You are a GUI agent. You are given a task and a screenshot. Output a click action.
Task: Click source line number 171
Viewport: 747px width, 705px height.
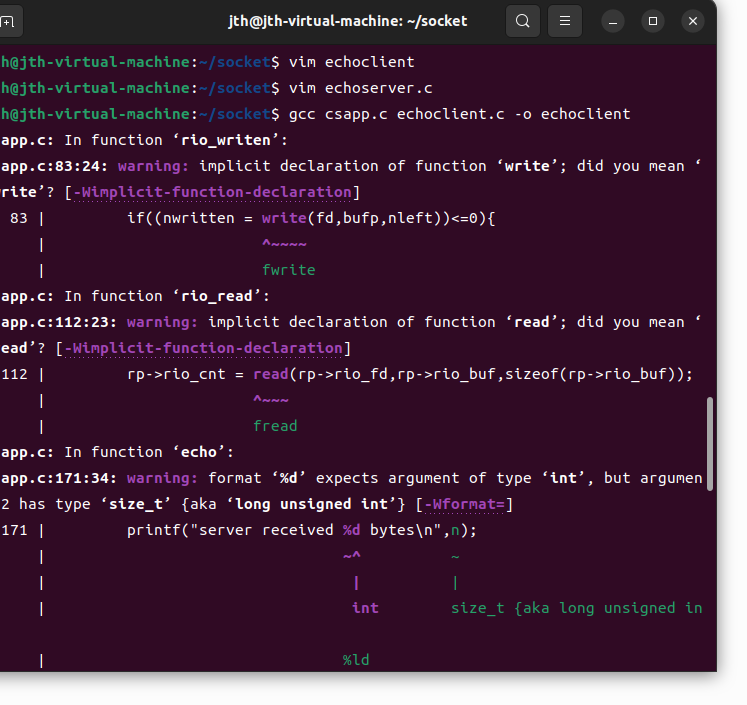click(x=15, y=530)
